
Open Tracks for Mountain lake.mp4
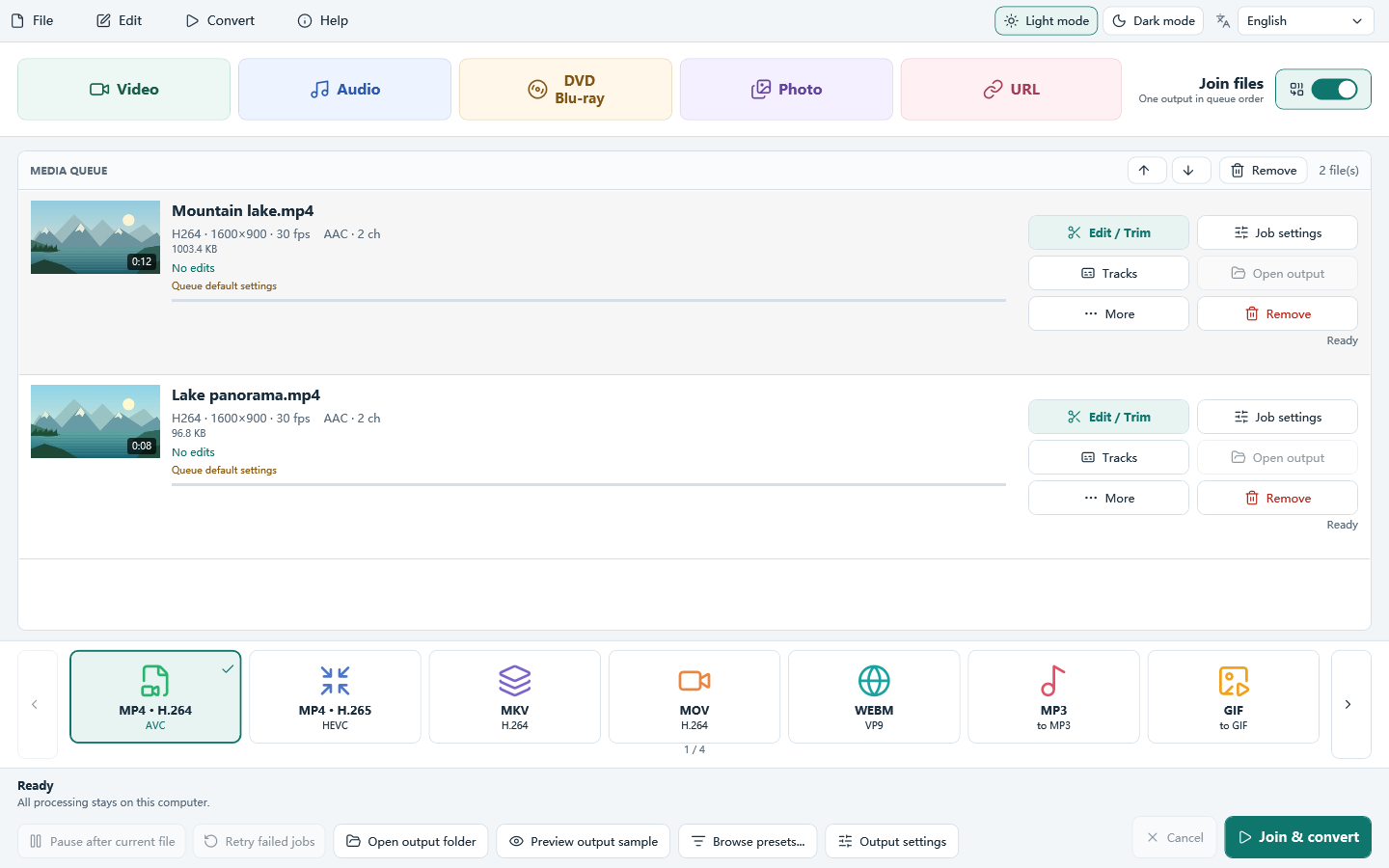1108,273
